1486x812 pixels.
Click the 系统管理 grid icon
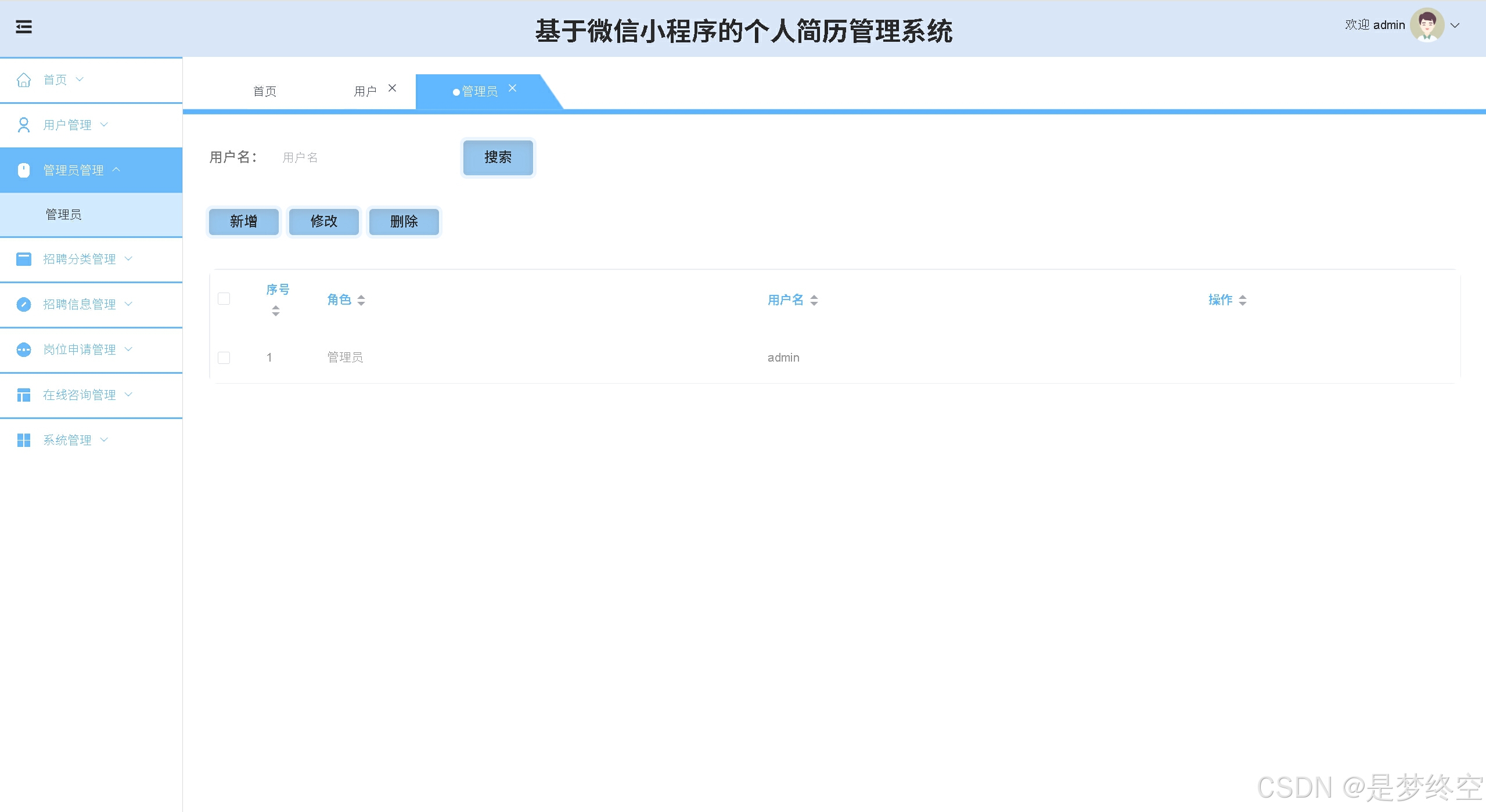[24, 440]
